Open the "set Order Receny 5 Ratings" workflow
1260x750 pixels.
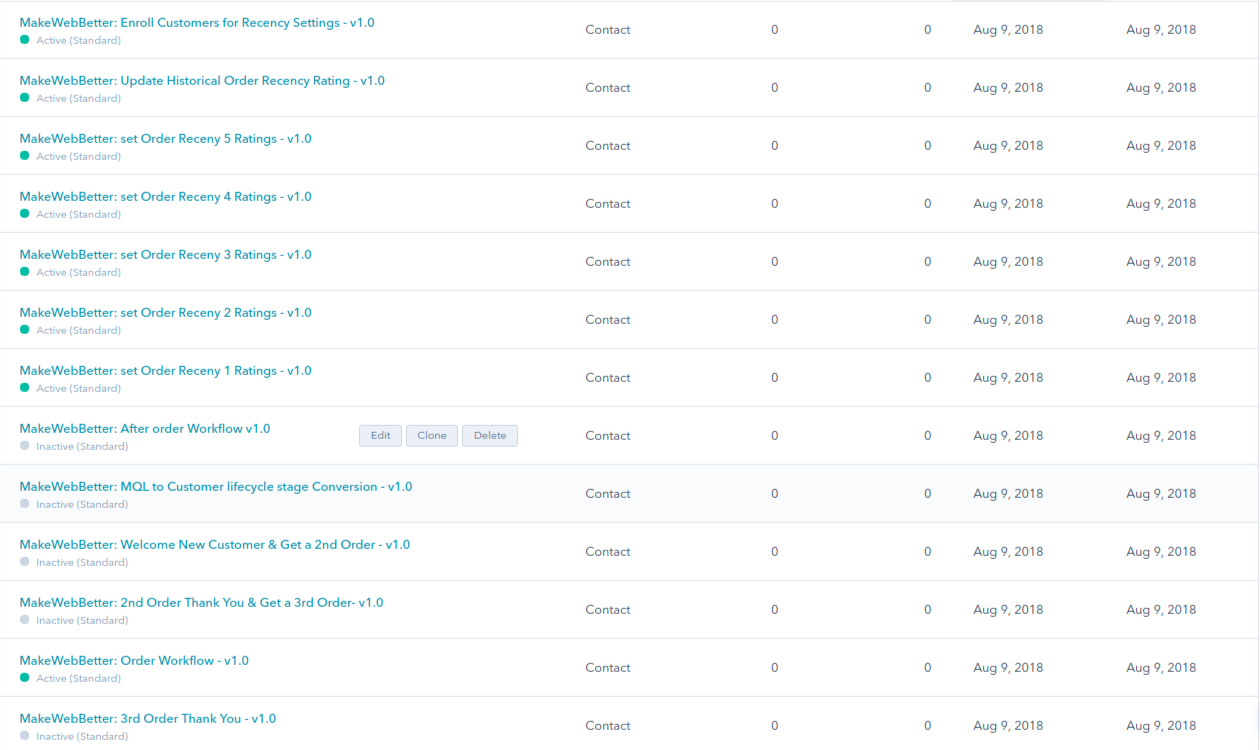pos(165,138)
